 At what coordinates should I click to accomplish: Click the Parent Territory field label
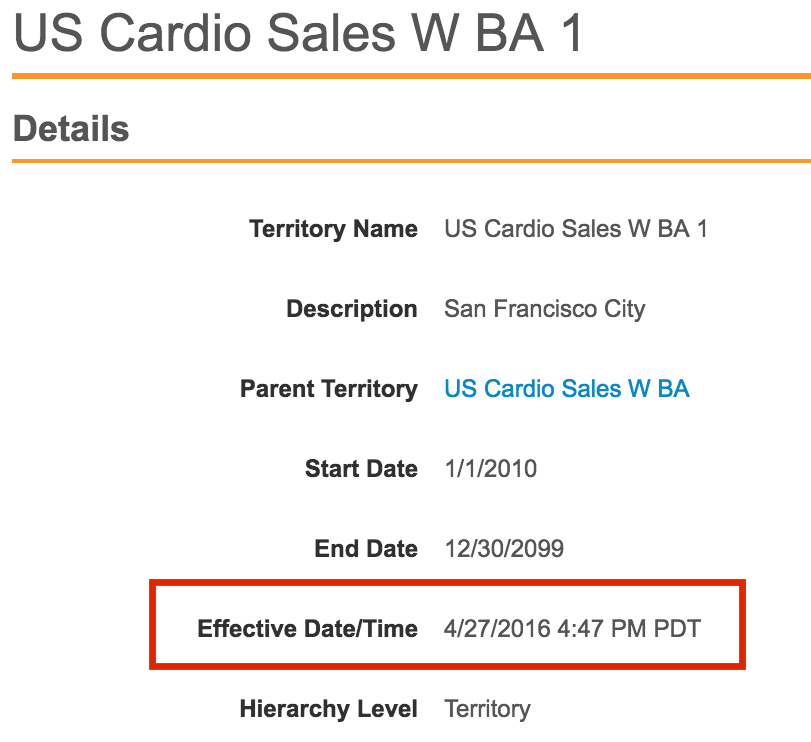tap(328, 389)
